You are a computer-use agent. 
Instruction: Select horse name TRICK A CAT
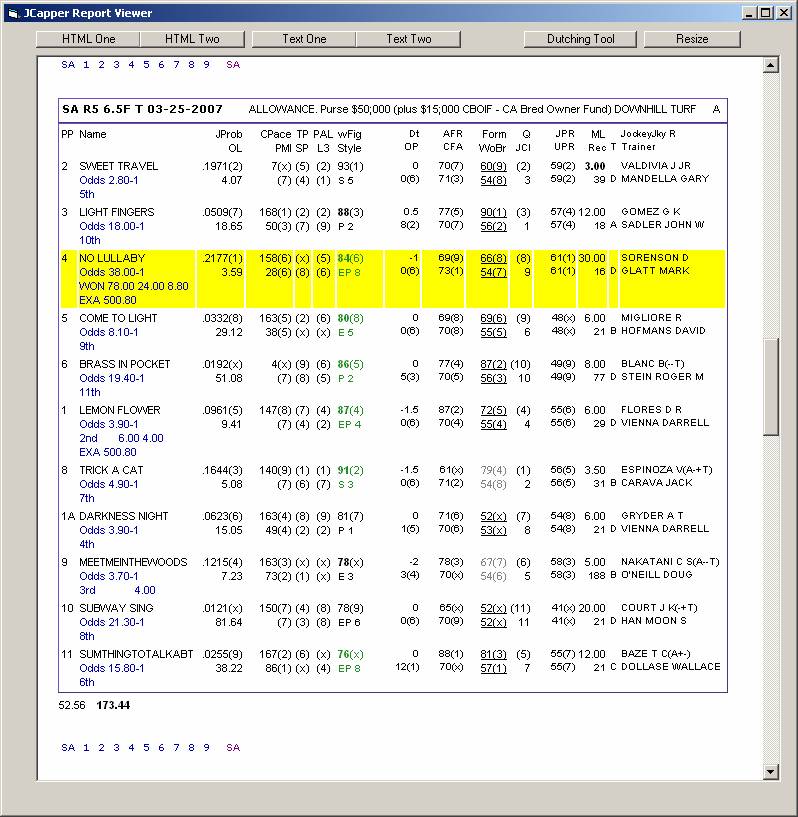(x=111, y=470)
